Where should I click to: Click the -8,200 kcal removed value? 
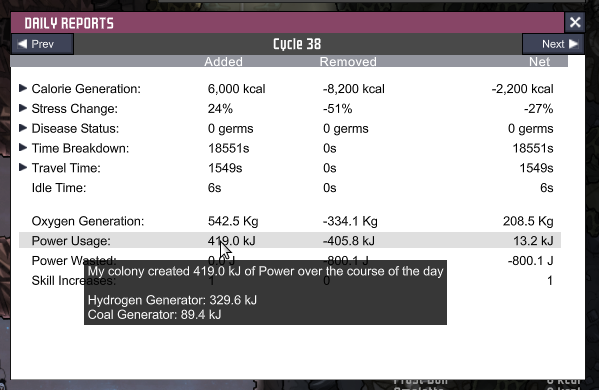(354, 89)
